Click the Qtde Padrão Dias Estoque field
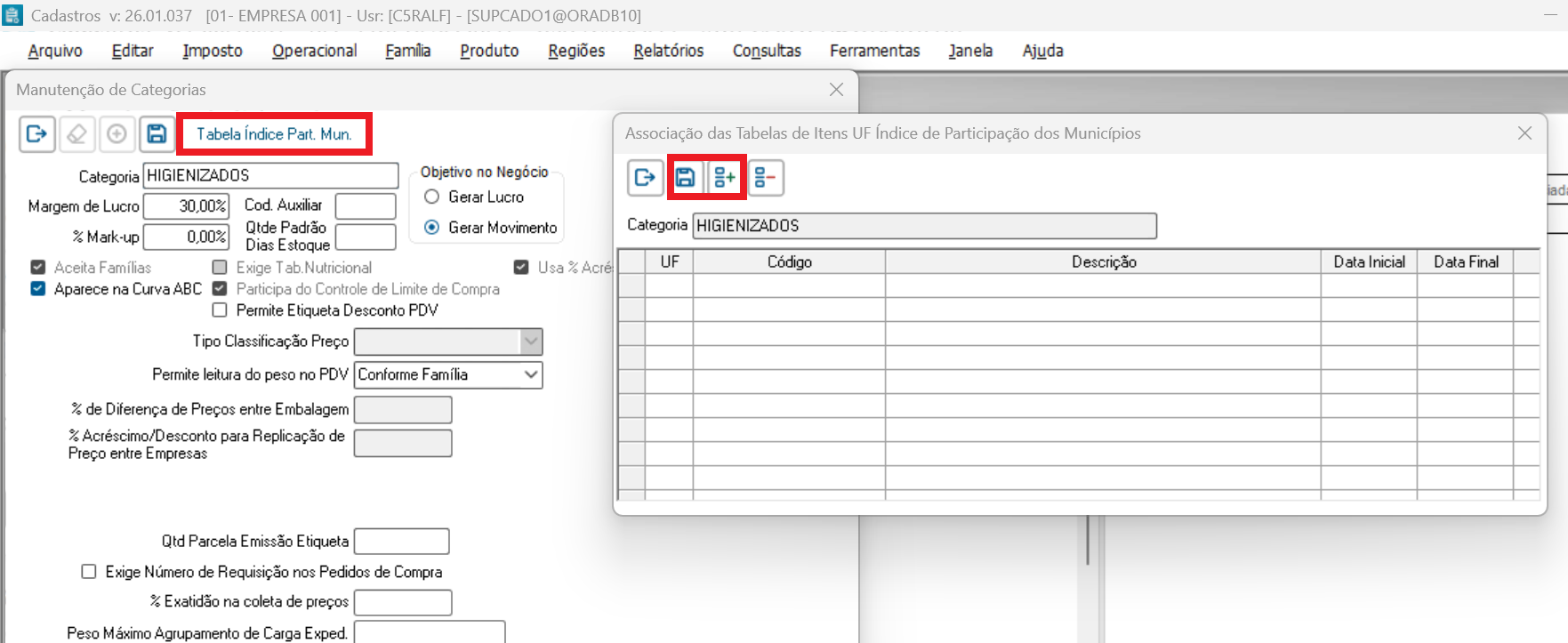 [366, 237]
